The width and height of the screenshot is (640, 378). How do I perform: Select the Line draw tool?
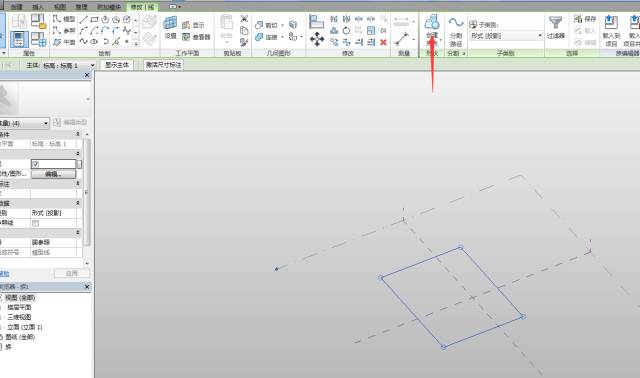83,19
